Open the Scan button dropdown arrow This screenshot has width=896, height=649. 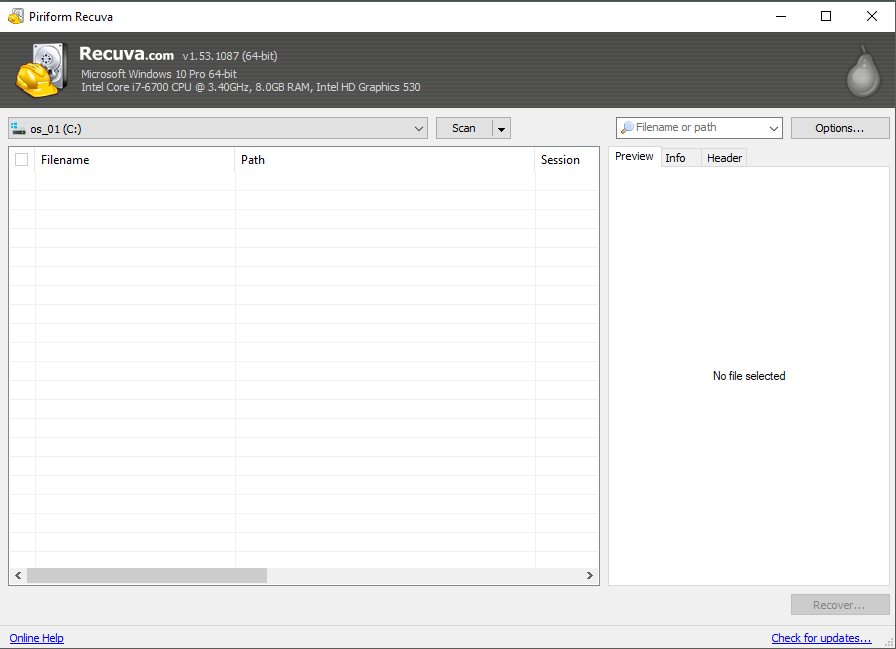coord(501,128)
